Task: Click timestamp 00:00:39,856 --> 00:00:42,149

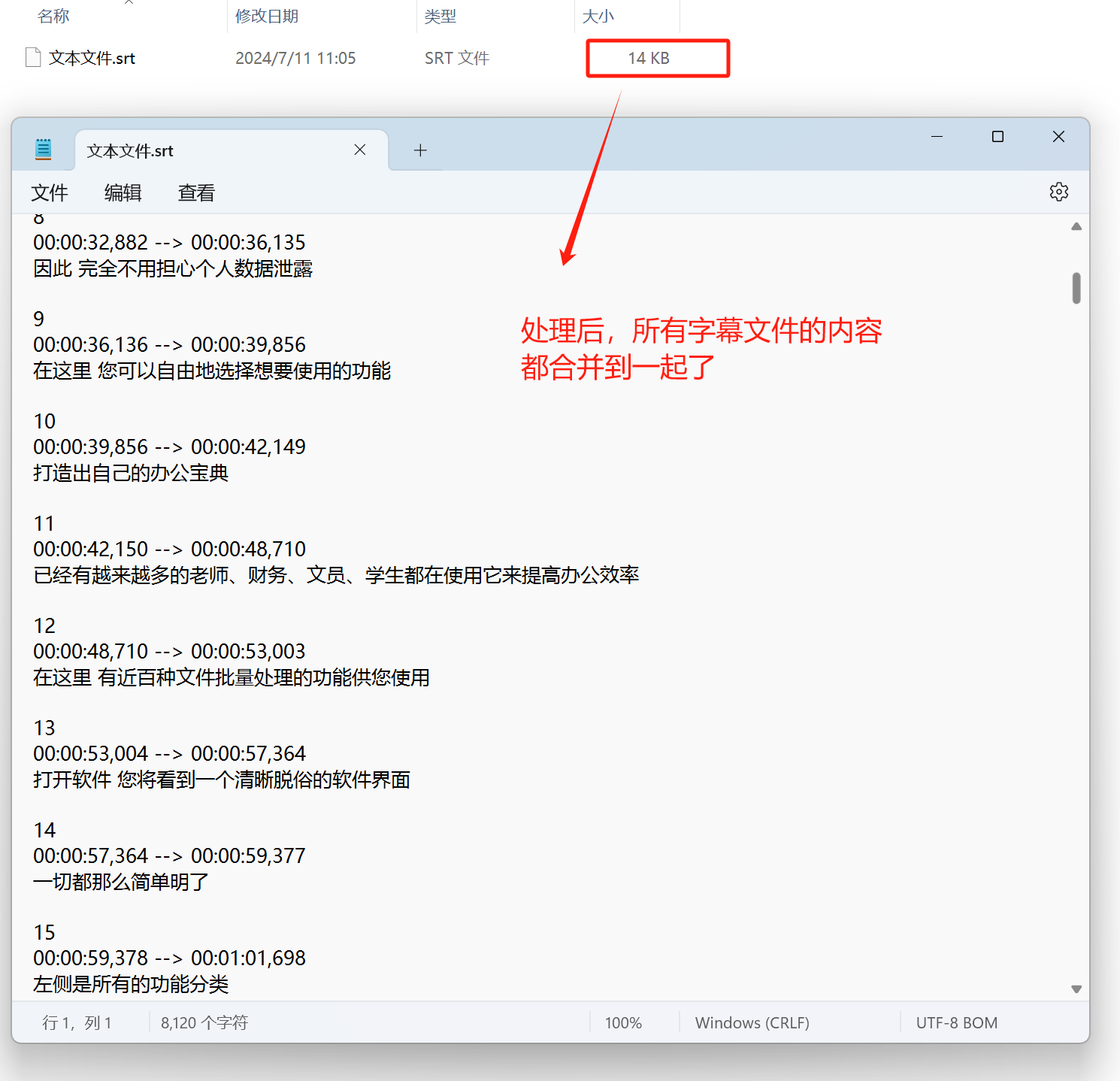Action: [169, 447]
